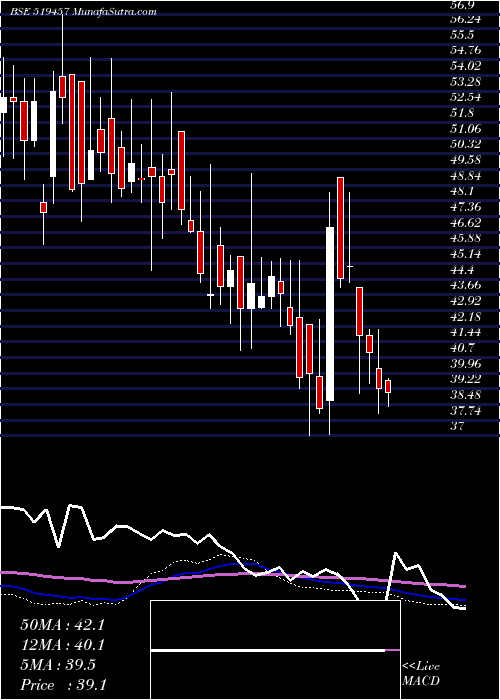Select the 43.66 price axis label
Screen dimensions: 500x700
click(467, 286)
